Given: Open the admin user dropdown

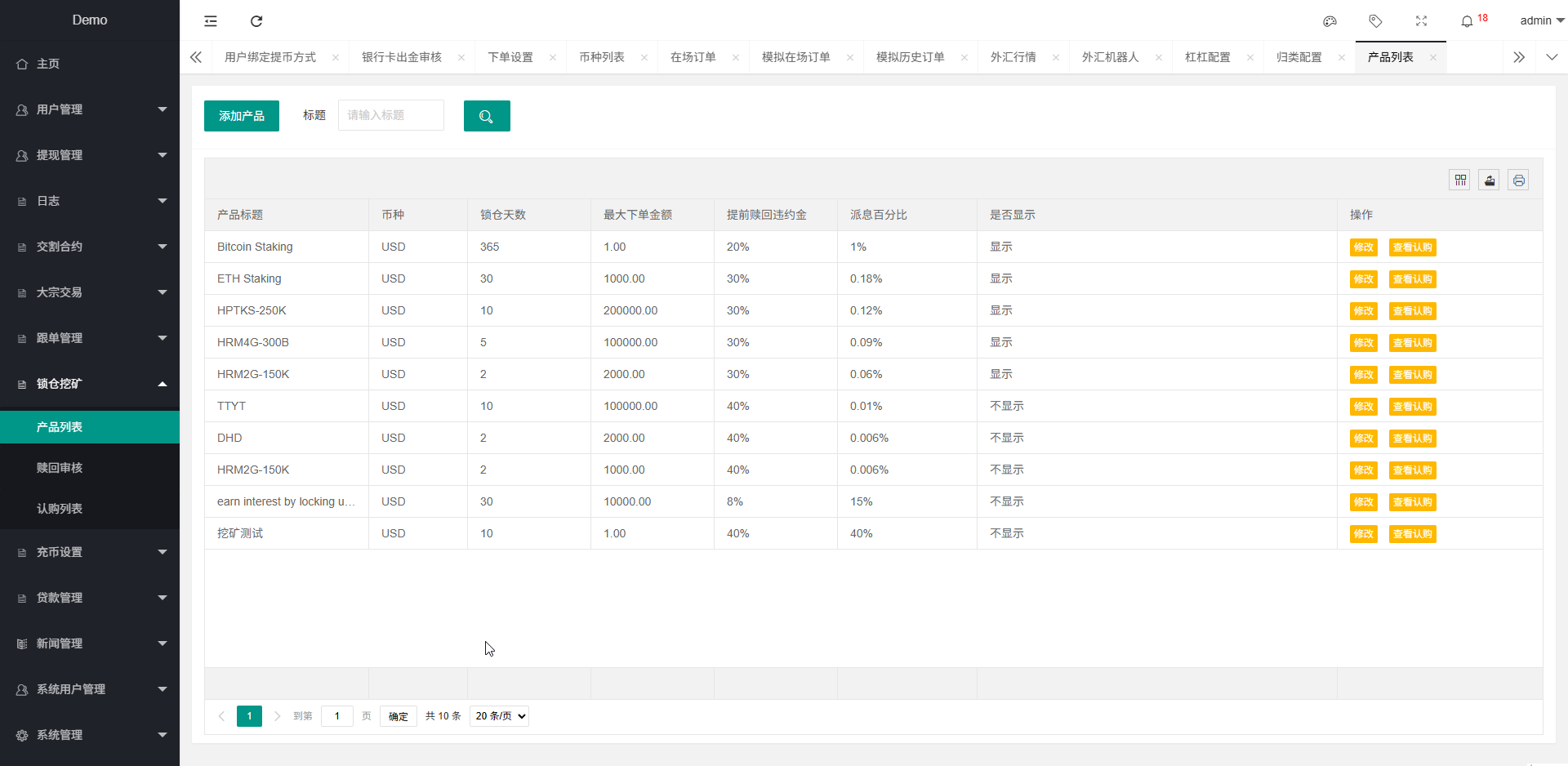Looking at the screenshot, I should 1541,21.
